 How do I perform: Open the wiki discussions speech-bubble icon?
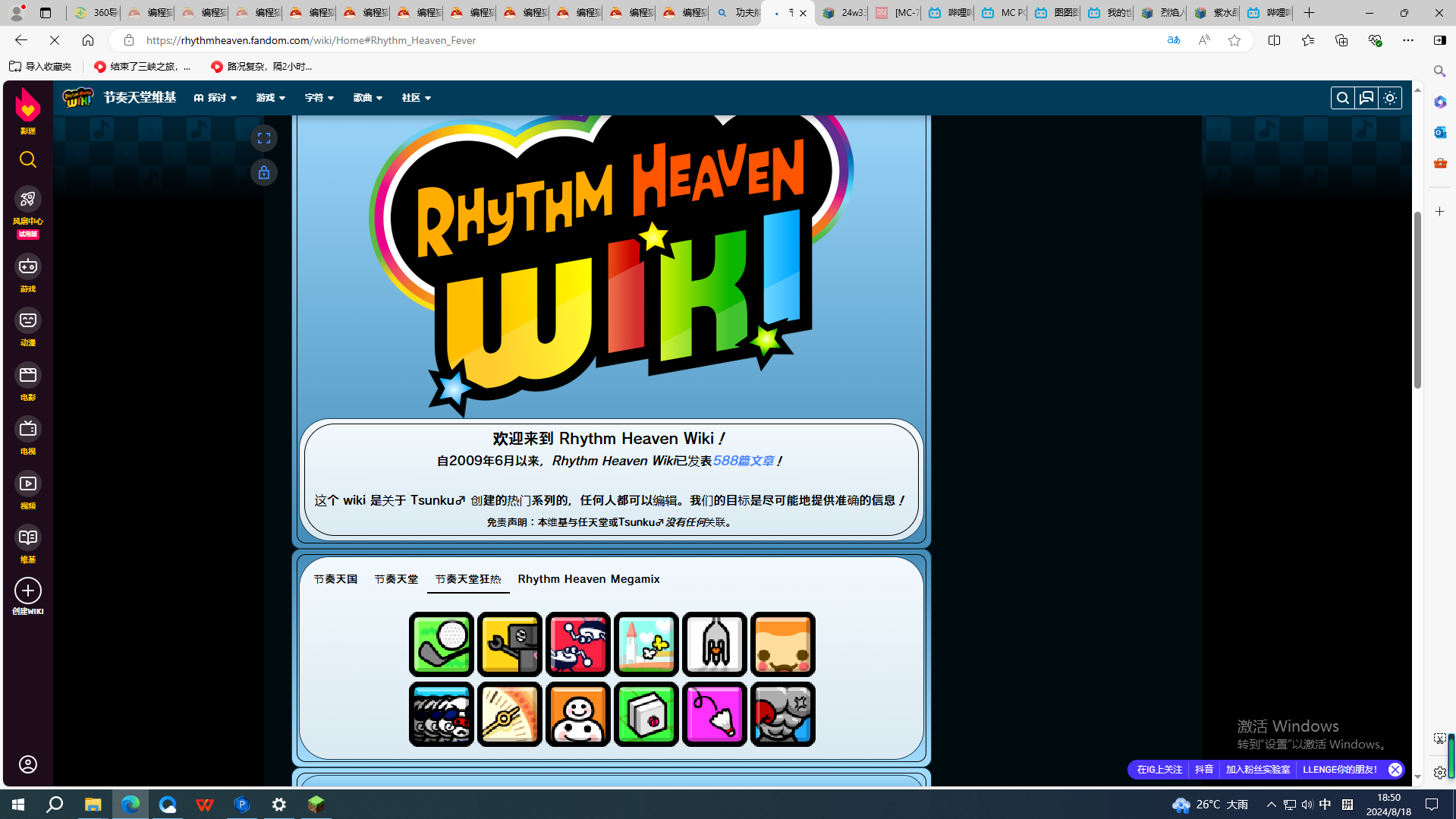(1366, 98)
